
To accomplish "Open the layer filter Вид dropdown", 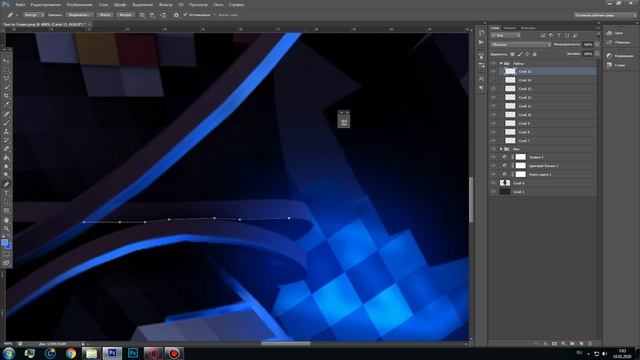I will click(505, 36).
